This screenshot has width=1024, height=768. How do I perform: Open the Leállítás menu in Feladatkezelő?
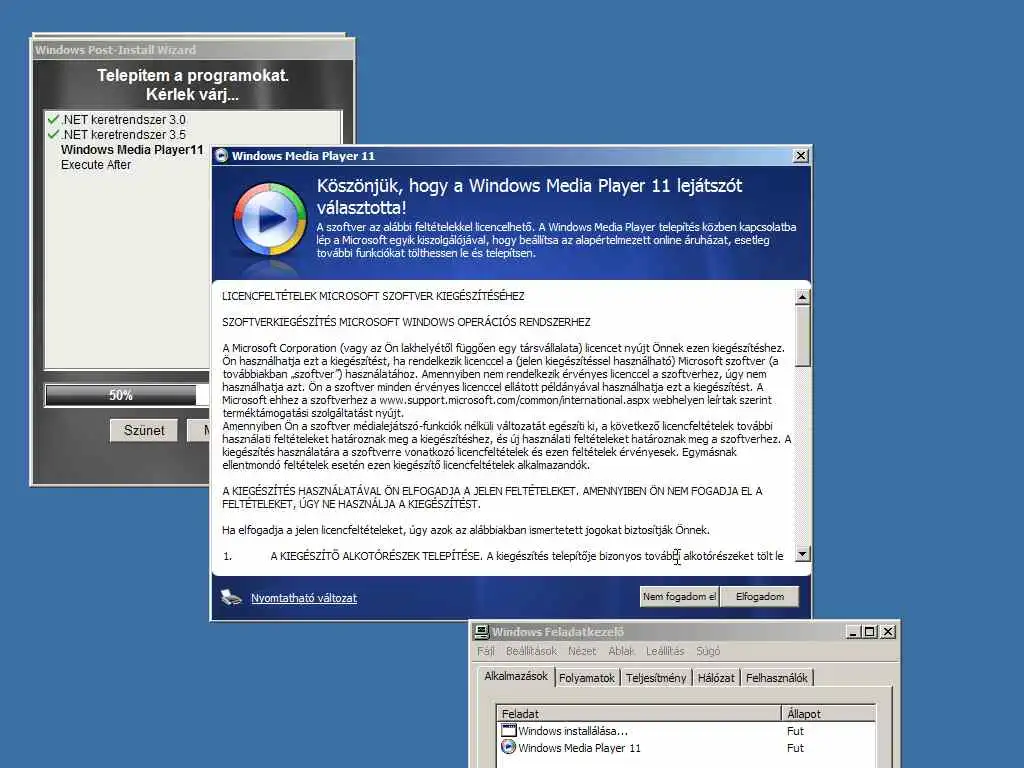coord(665,651)
